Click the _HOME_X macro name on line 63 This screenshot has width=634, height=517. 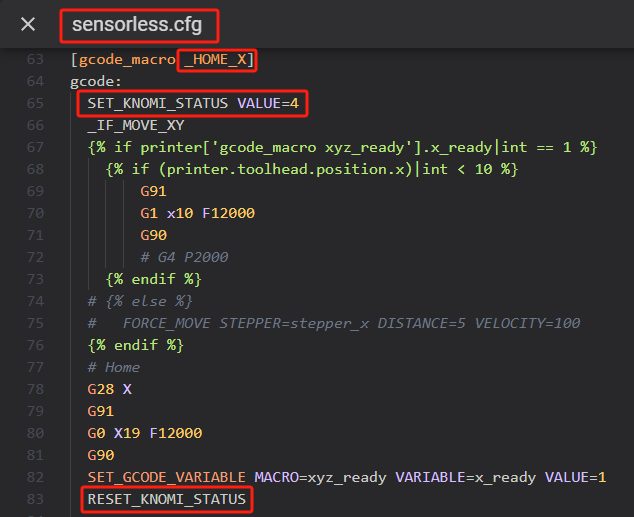217,60
